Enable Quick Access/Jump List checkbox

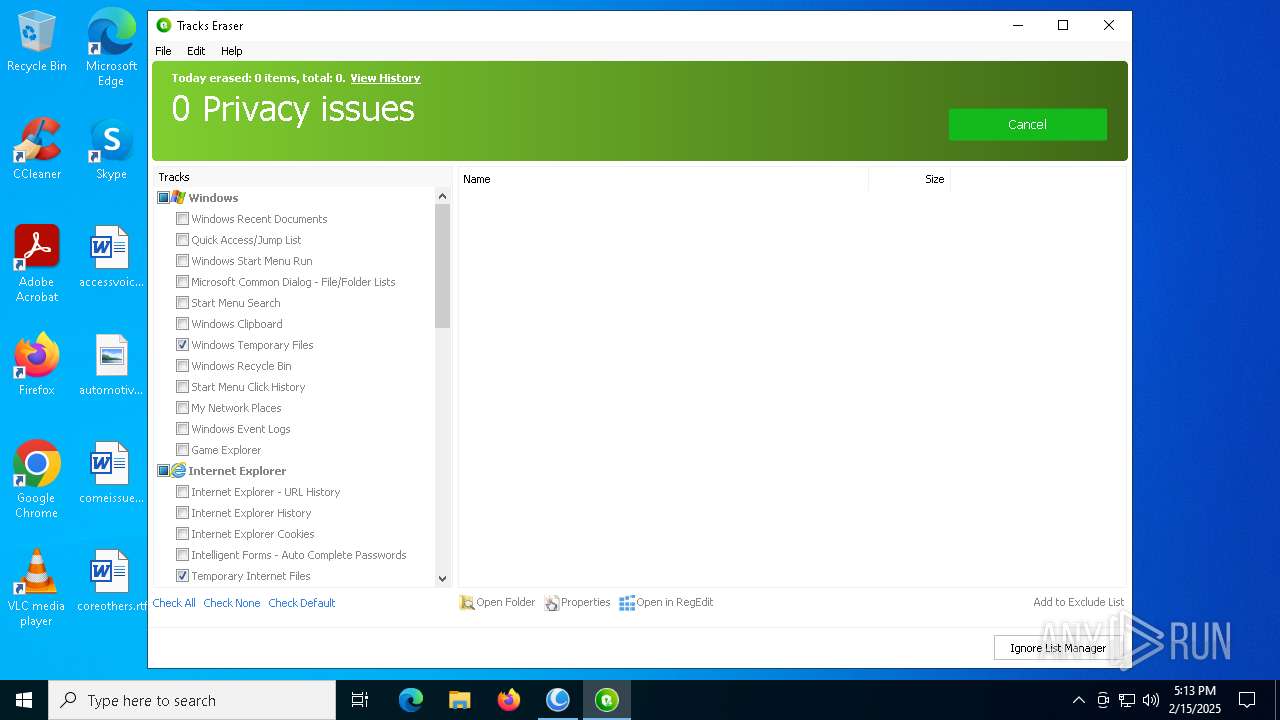[x=182, y=239]
